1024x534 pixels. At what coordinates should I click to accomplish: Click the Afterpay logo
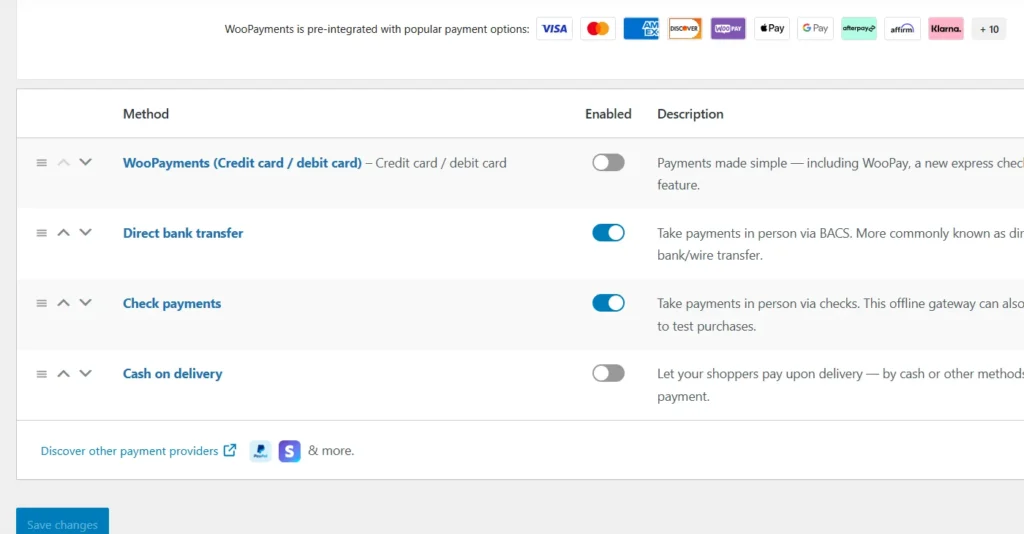click(859, 29)
